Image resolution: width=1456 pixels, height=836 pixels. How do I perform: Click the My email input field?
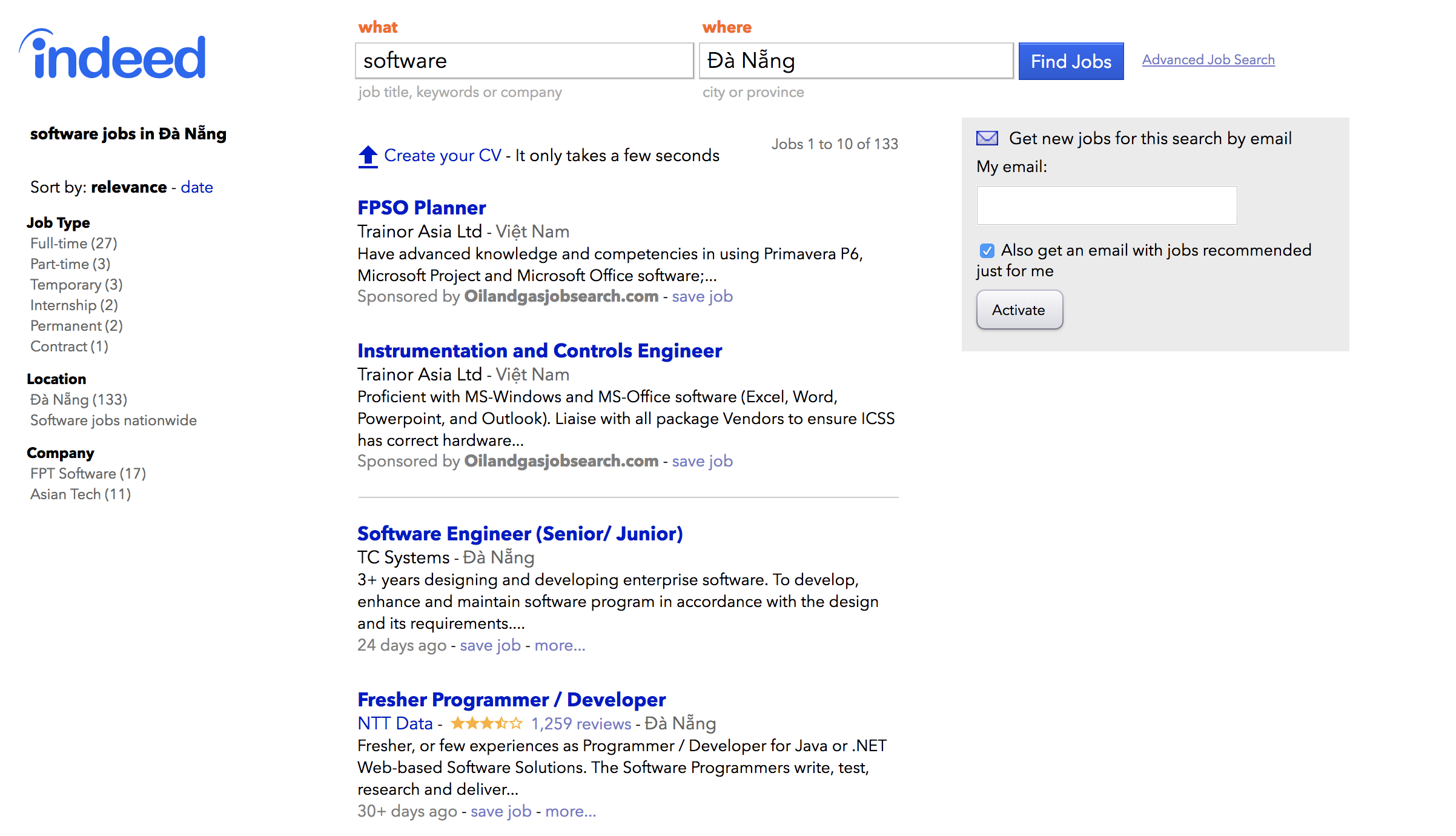click(x=1107, y=205)
